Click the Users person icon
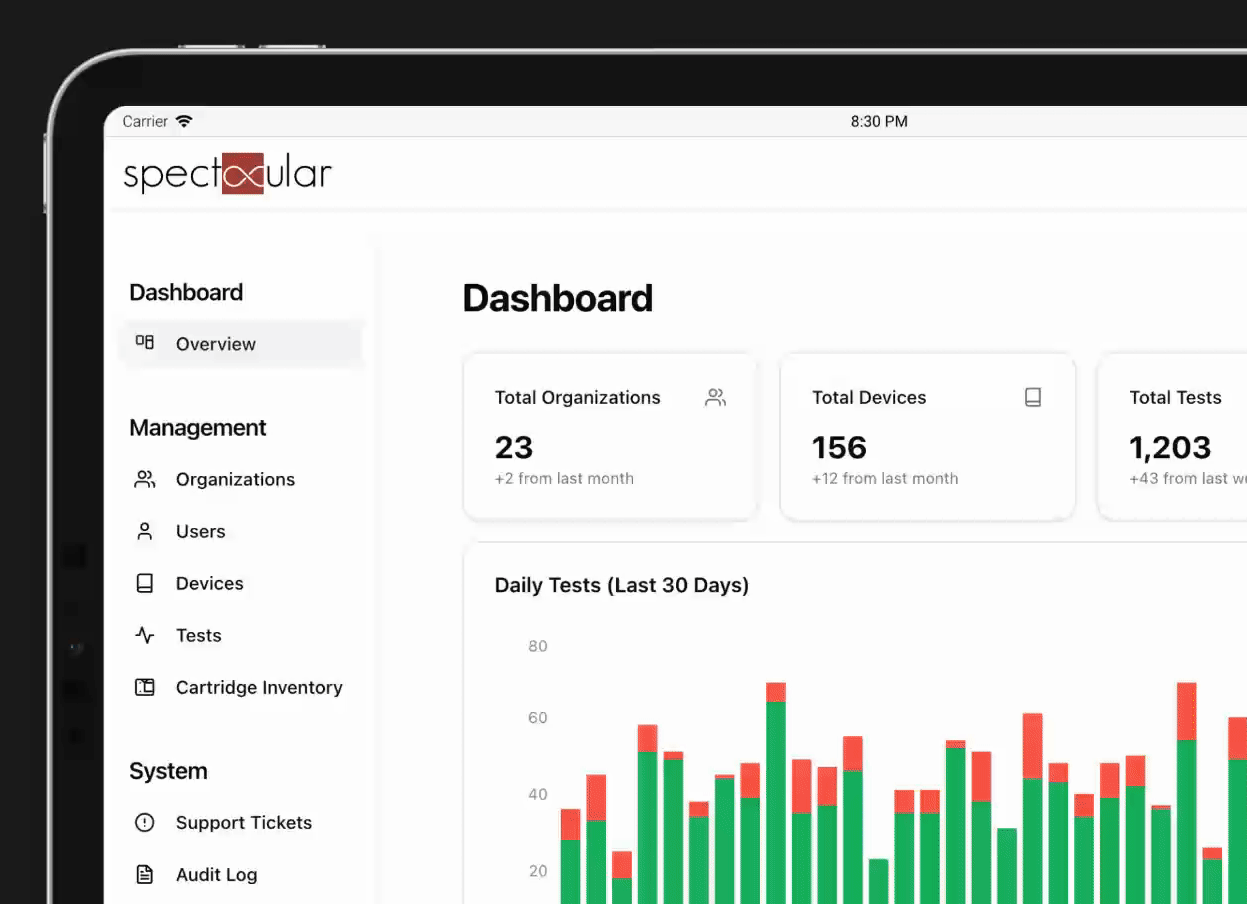The width and height of the screenshot is (1247, 904). pos(146,531)
